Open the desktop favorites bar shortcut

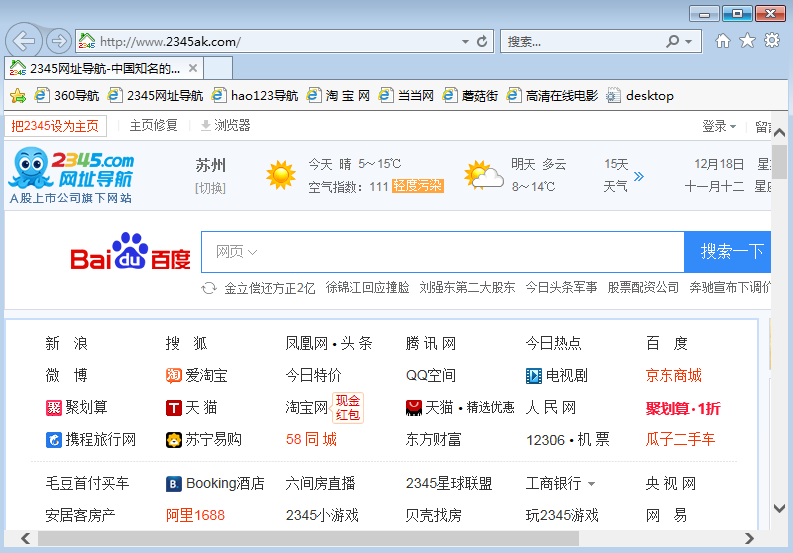point(640,96)
